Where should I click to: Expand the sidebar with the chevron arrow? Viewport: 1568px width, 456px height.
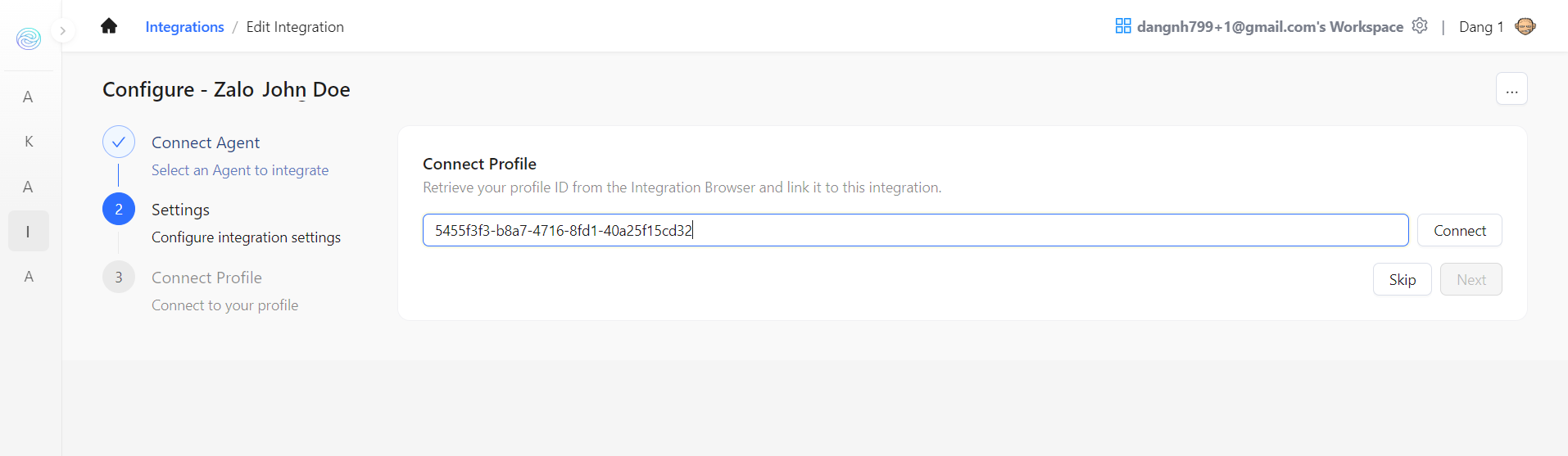click(63, 31)
